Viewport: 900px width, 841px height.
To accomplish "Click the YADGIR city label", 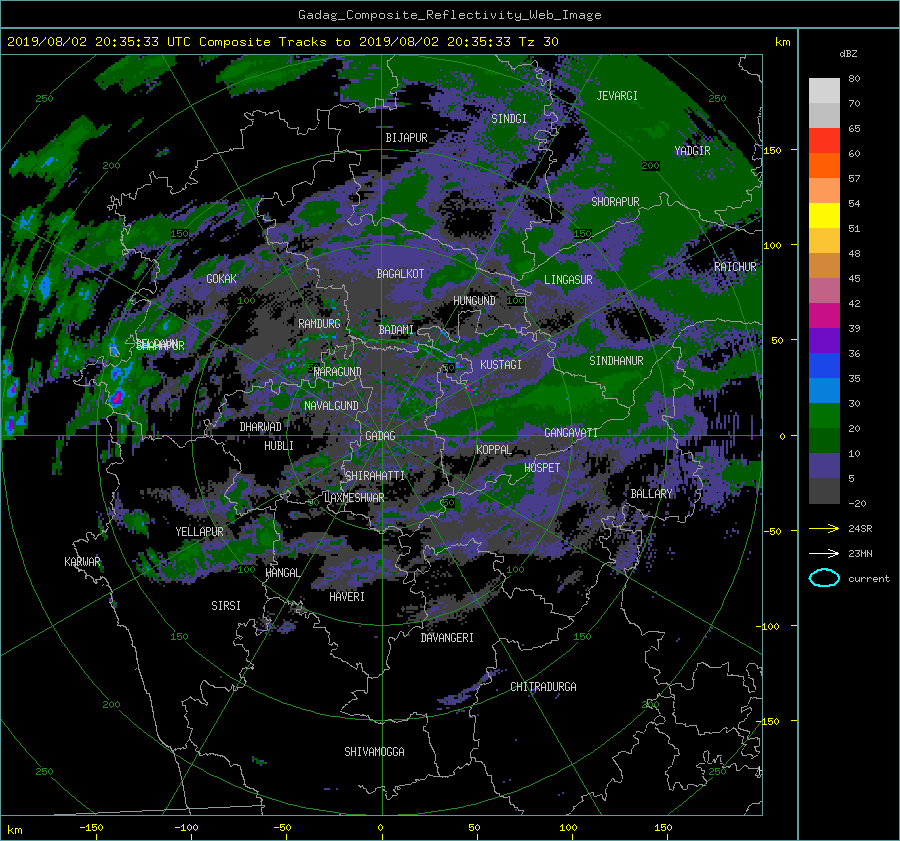I will coord(692,151).
